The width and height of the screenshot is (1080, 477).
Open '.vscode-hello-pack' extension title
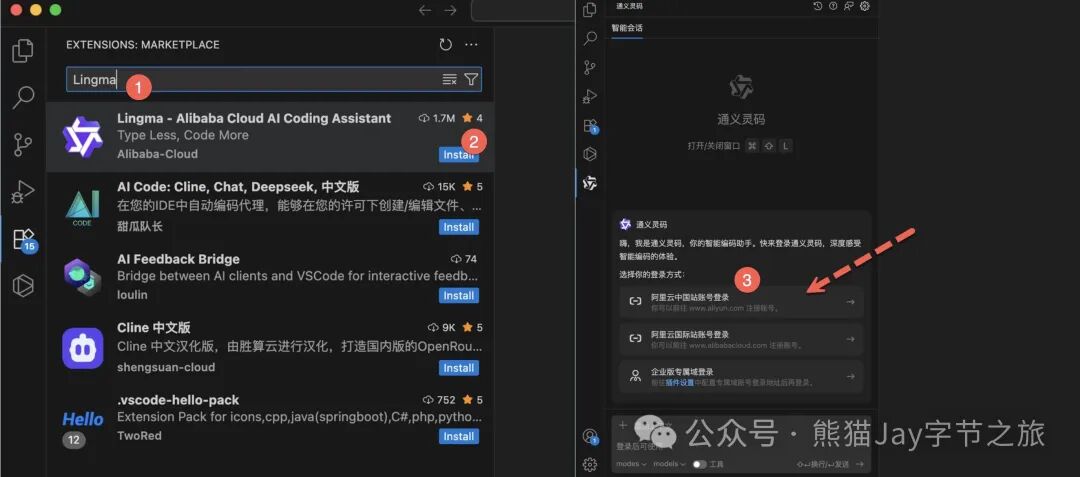[178, 400]
